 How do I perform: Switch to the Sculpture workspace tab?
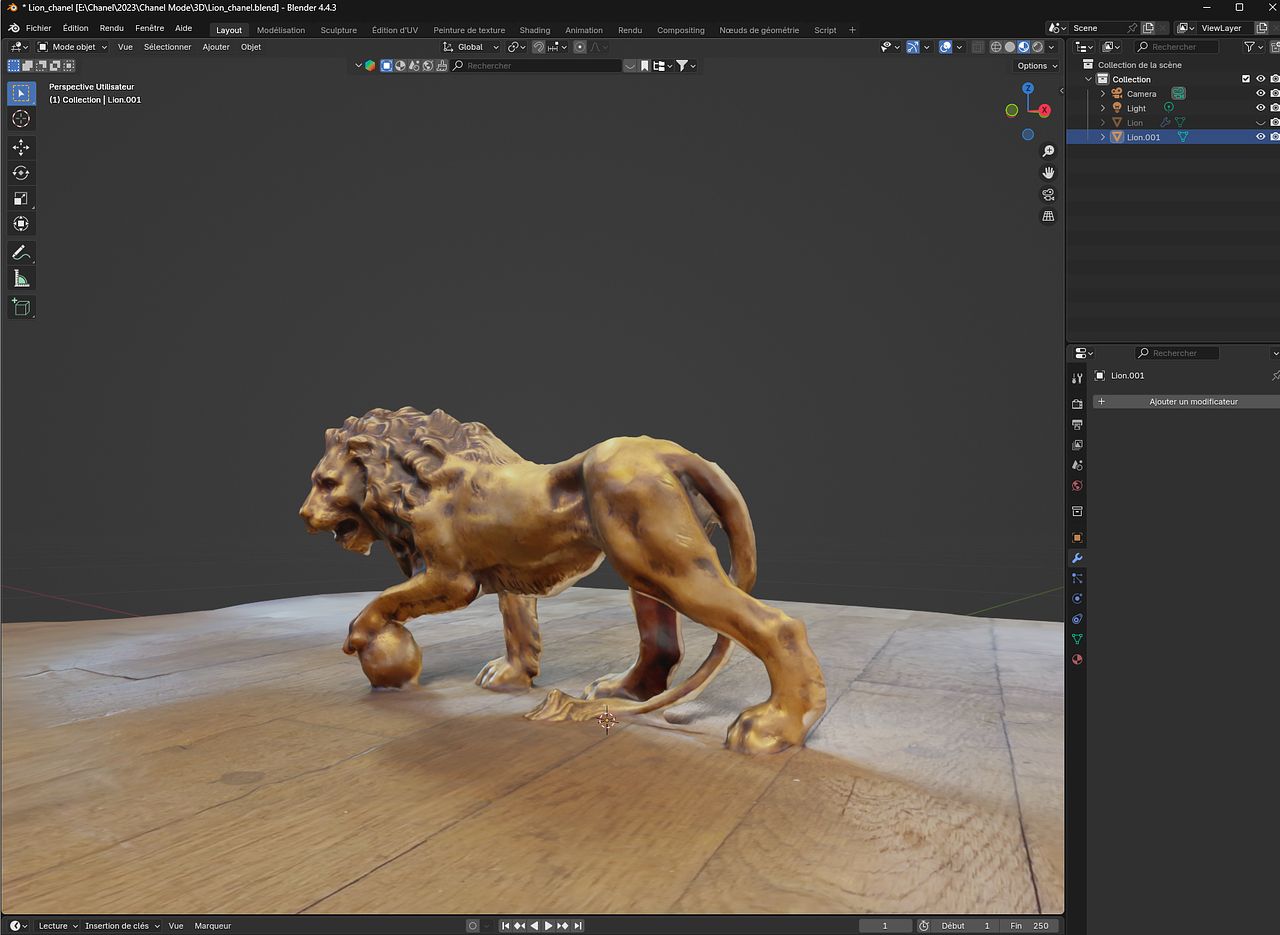pyautogui.click(x=338, y=30)
